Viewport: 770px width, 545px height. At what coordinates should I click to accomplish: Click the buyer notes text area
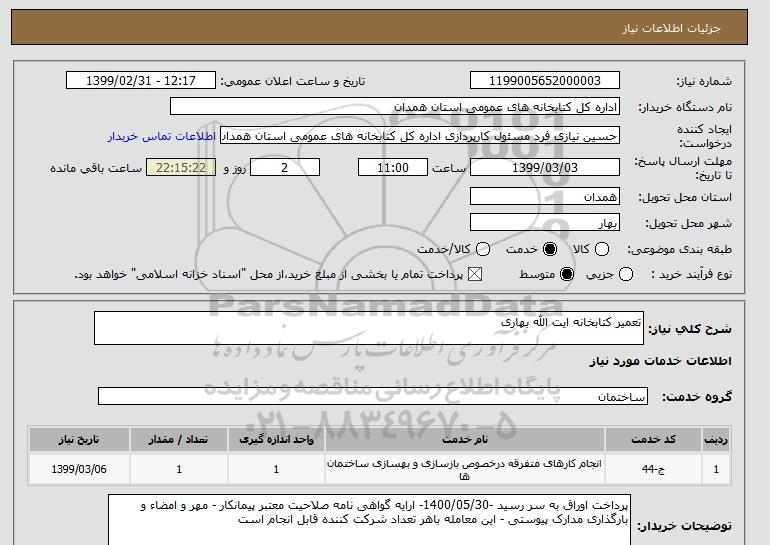point(369,519)
